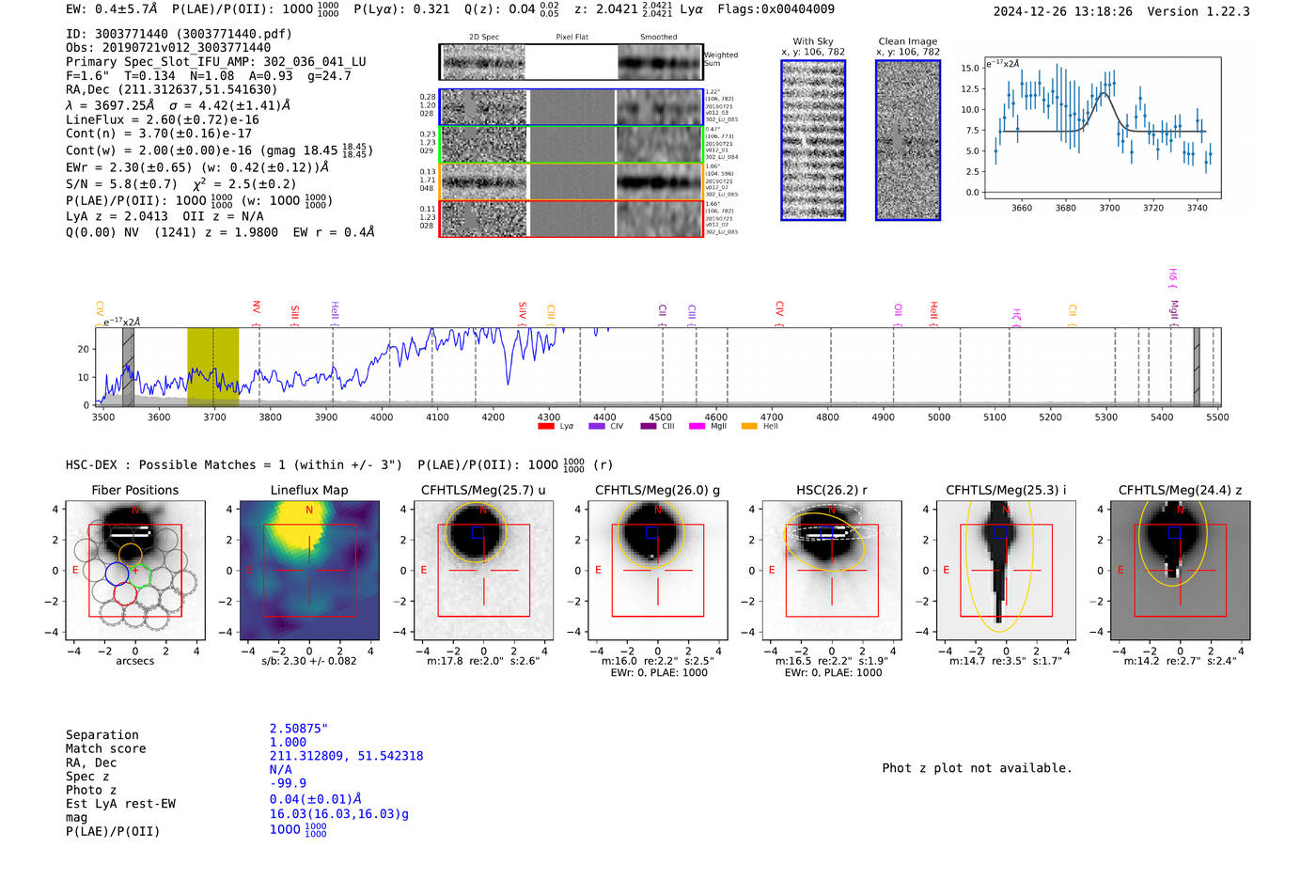Click the CFHTLS/Meg(26.0) g band cutout
This screenshot has height=896, width=1316.
tap(658, 570)
